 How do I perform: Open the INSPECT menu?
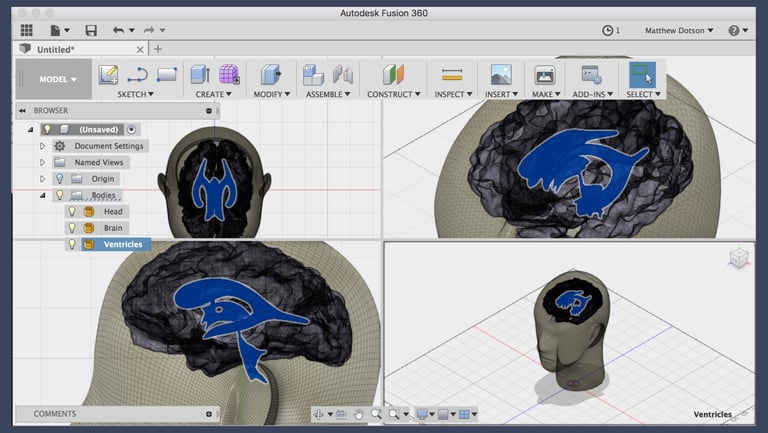coord(454,94)
